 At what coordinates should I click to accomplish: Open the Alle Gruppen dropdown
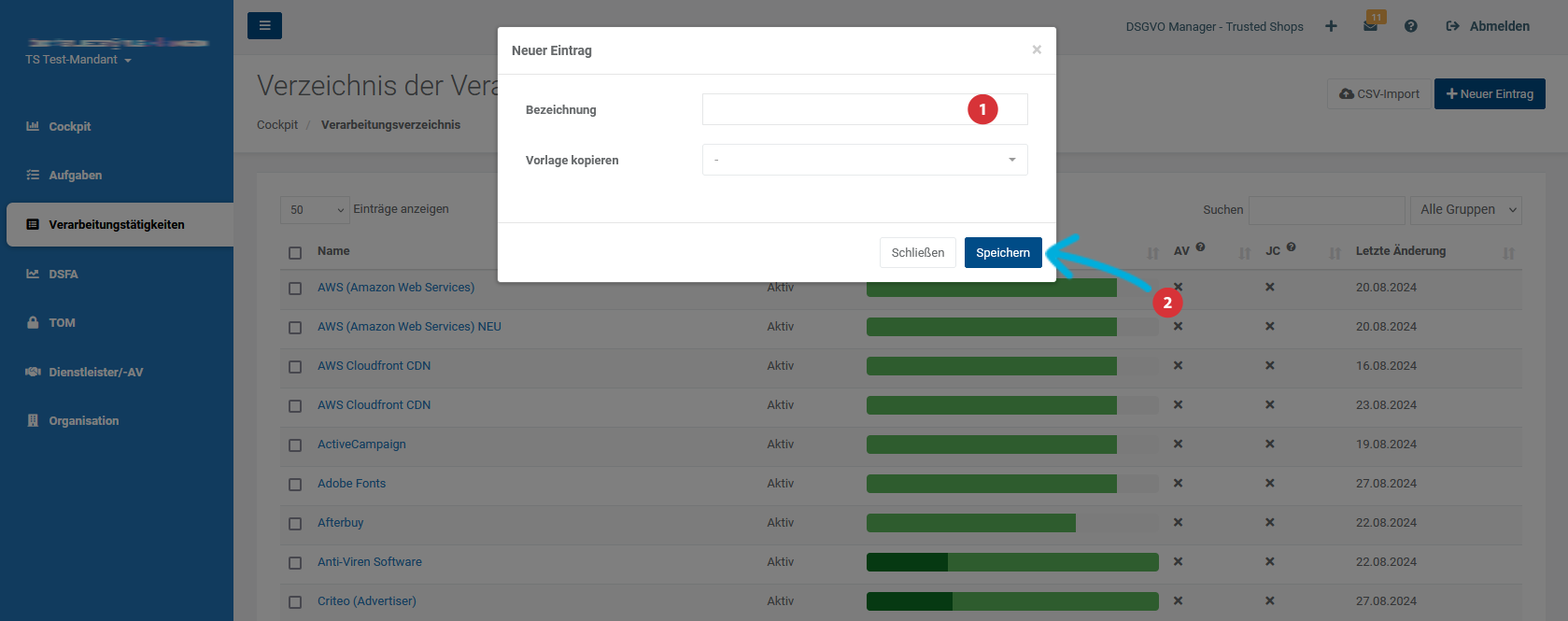[1466, 209]
